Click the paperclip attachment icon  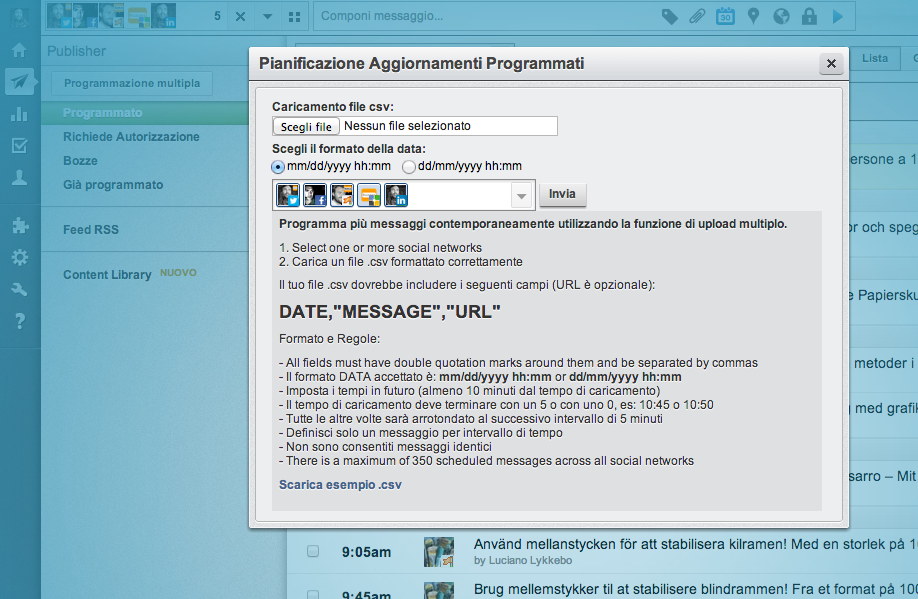coord(697,16)
